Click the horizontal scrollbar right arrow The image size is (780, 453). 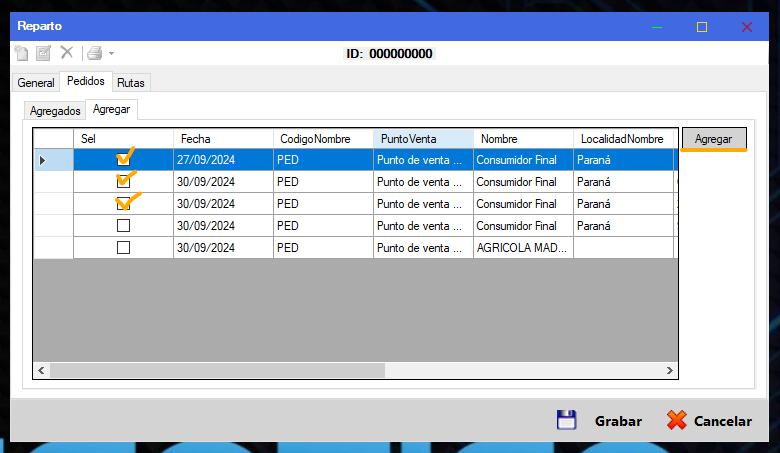670,370
